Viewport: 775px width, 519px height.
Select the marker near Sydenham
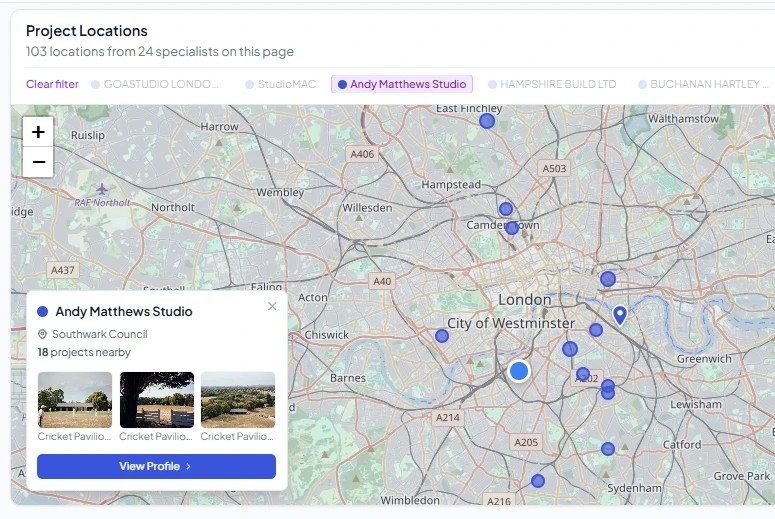pos(608,449)
